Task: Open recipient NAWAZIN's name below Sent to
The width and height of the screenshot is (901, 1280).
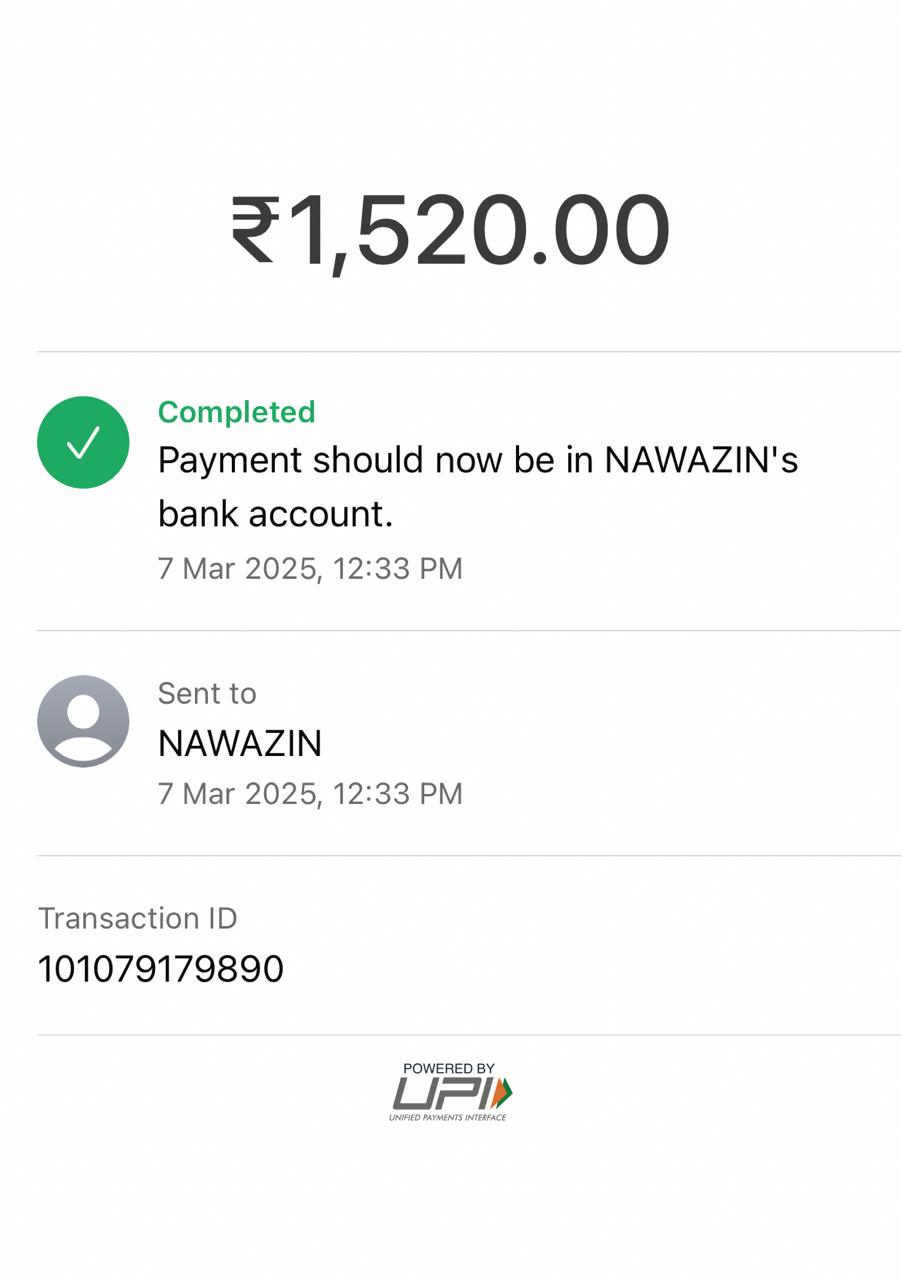Action: (x=240, y=743)
